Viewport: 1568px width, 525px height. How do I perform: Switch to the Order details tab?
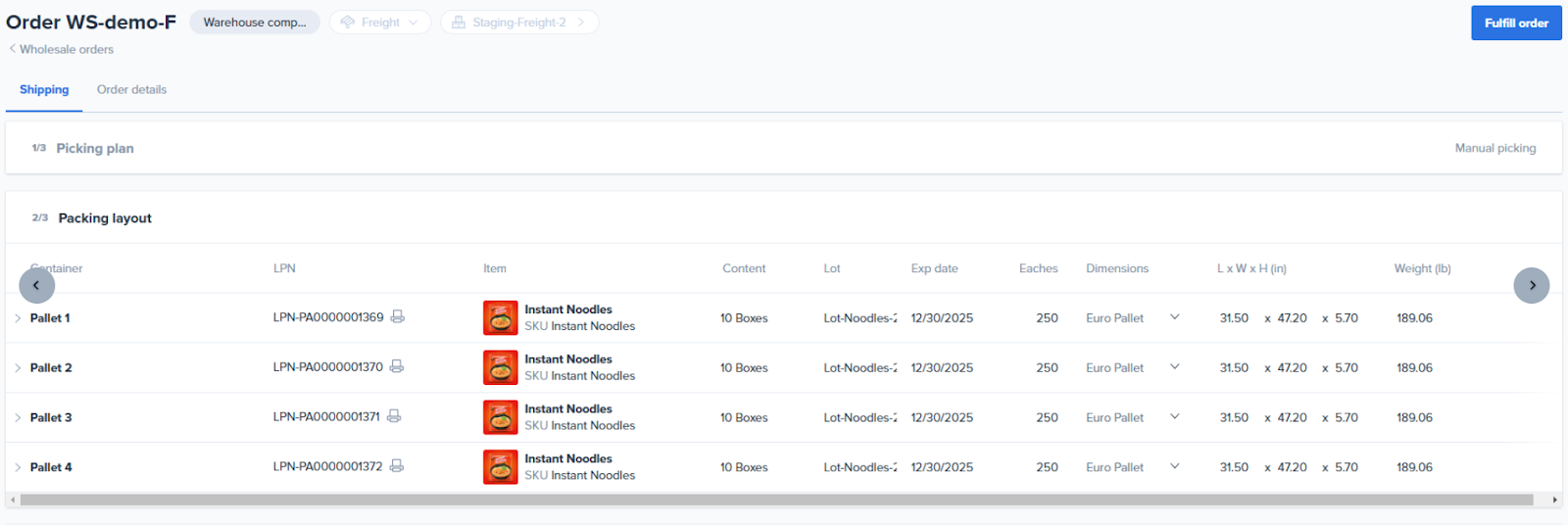[x=131, y=89]
